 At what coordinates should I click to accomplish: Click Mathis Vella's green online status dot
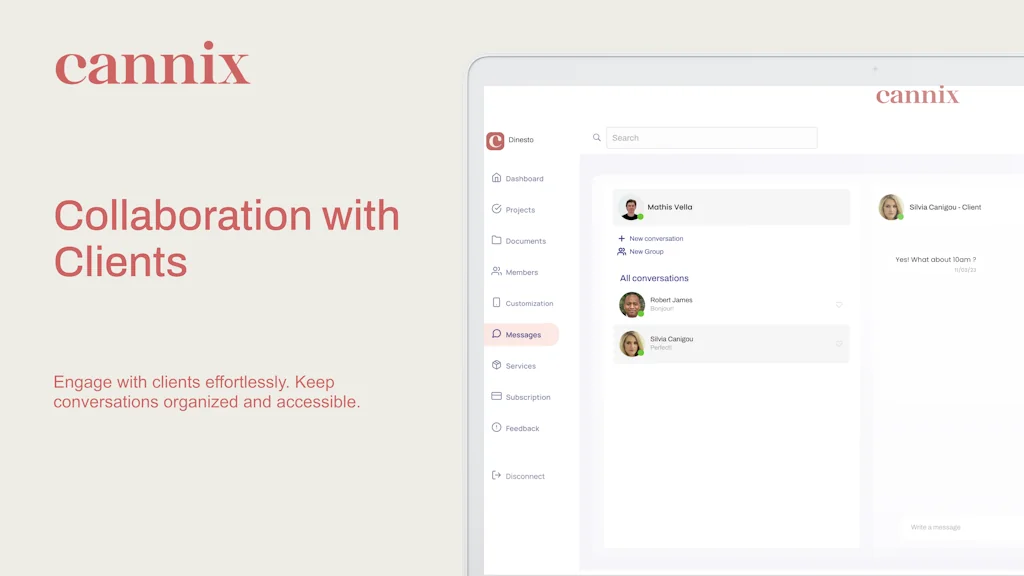coord(641,217)
